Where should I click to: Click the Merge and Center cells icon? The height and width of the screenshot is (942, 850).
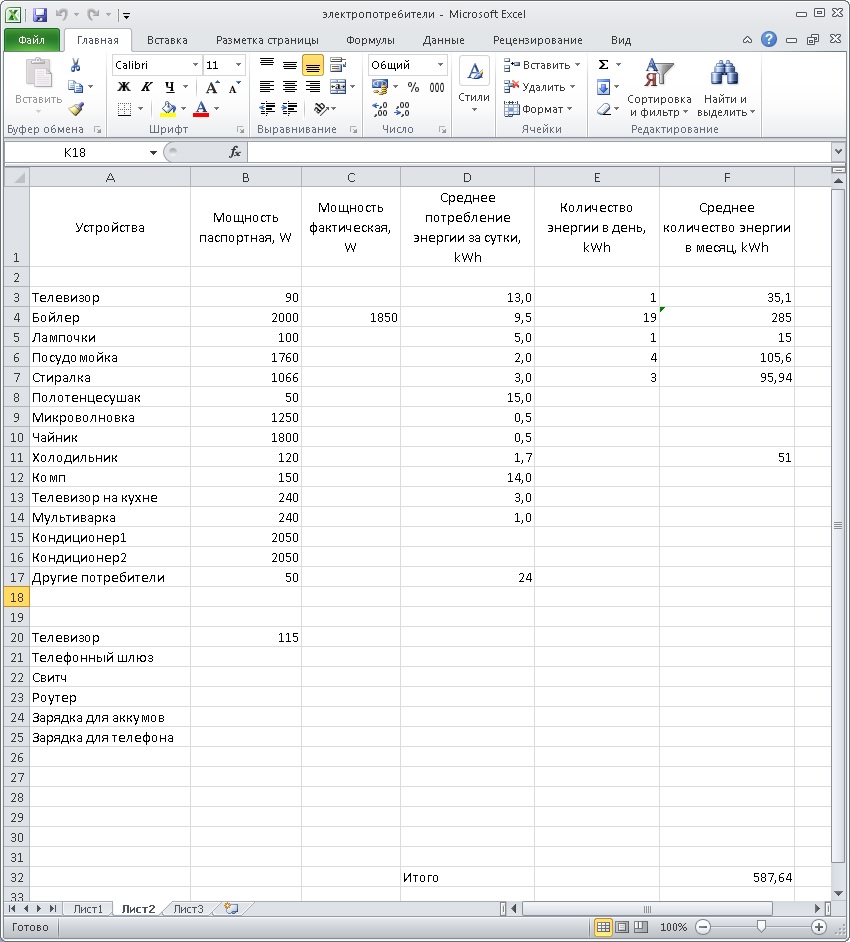[338, 87]
